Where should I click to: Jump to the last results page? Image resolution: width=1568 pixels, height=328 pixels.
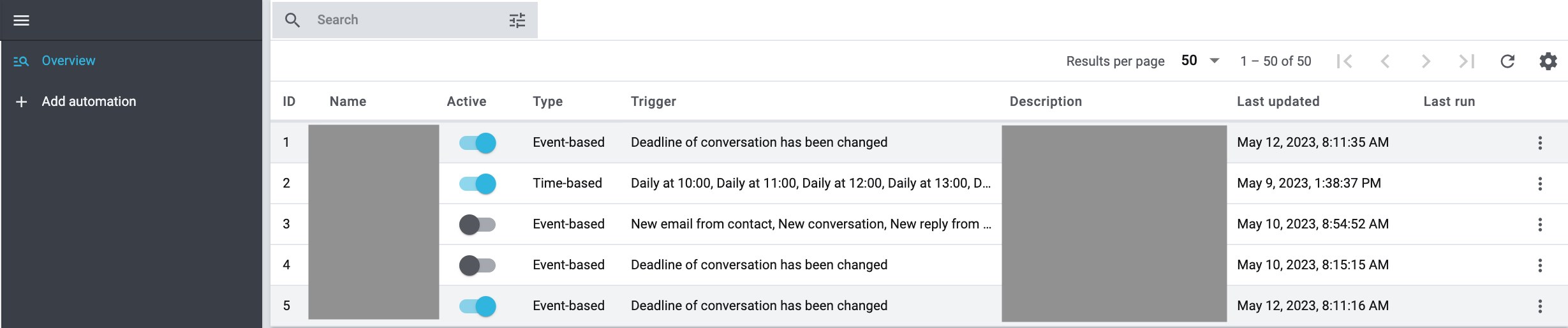[1467, 61]
